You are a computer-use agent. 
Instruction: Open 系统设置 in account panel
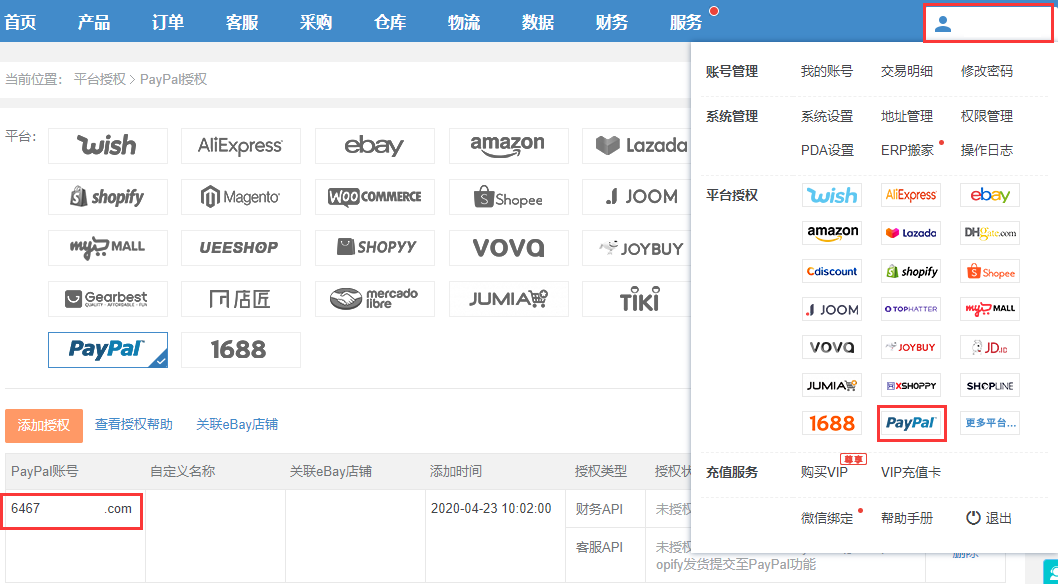click(827, 117)
